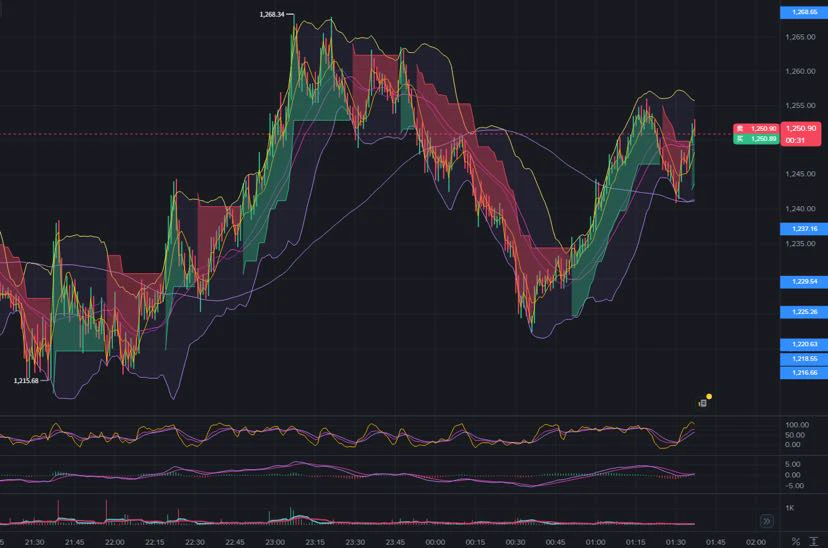Click the 1,260.00 price axis label
Image resolution: width=828 pixels, height=548 pixels.
pyautogui.click(x=800, y=71)
